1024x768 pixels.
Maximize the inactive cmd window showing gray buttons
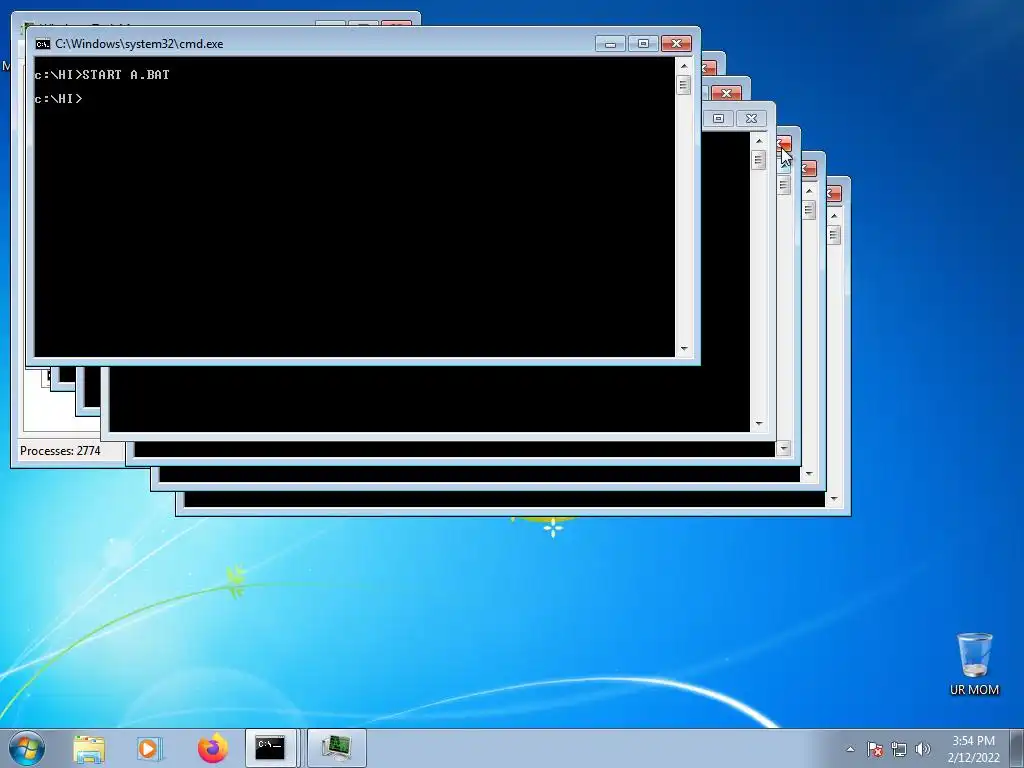pos(718,118)
